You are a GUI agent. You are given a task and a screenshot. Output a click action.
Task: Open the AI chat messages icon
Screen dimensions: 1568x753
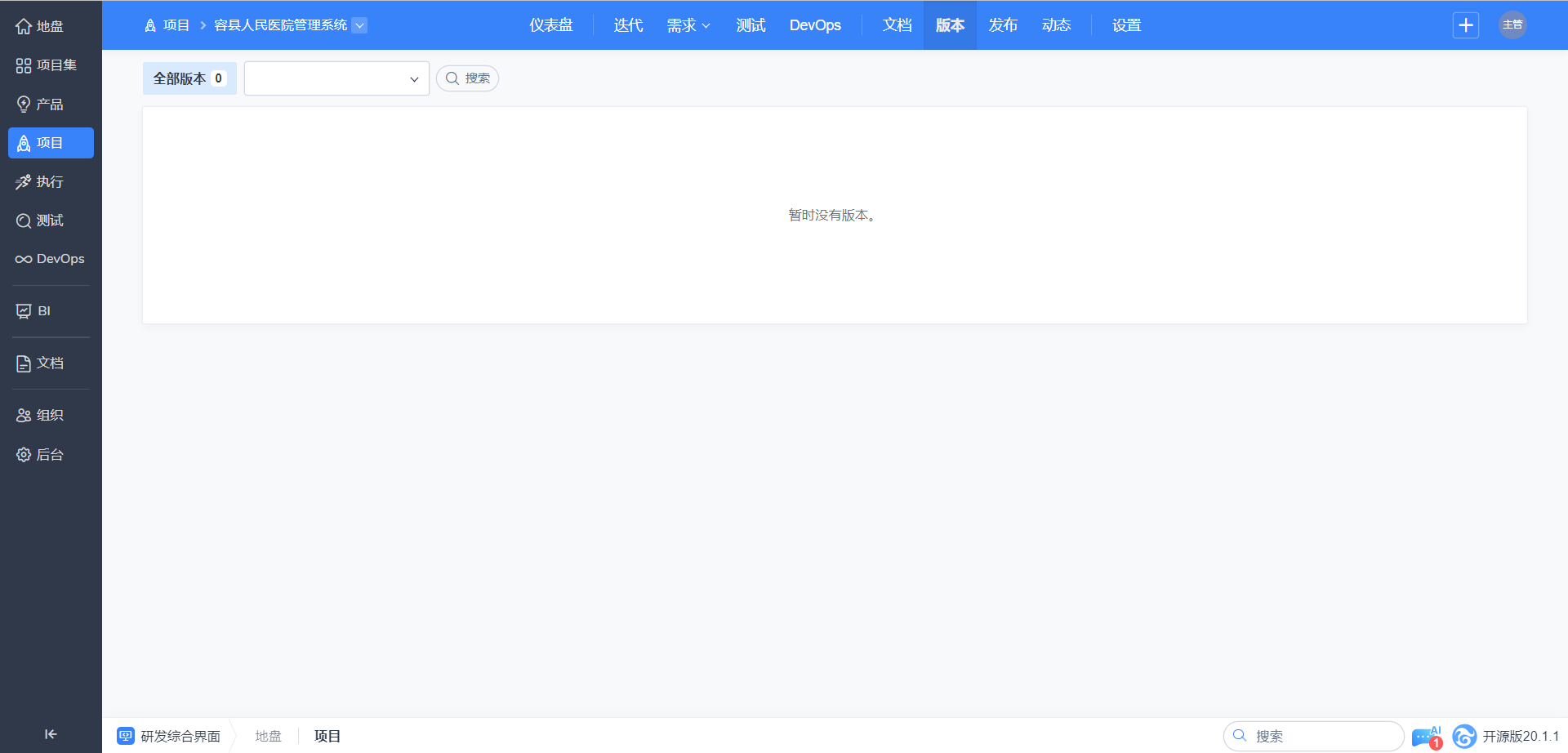1427,737
